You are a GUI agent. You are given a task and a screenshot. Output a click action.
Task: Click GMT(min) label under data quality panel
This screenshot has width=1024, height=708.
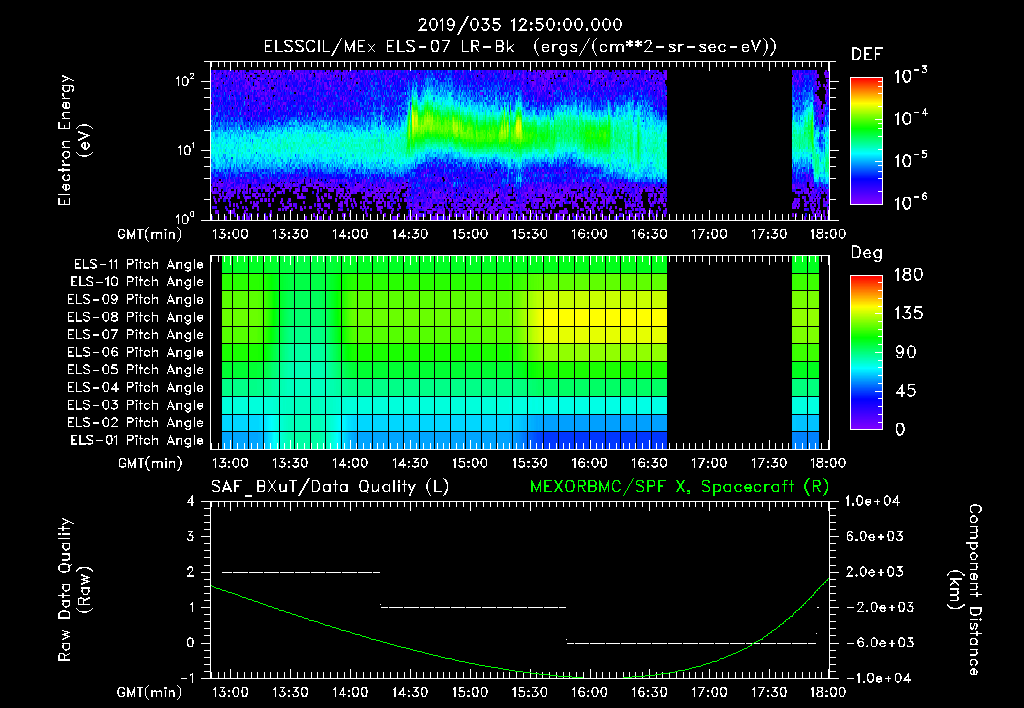pyautogui.click(x=150, y=692)
